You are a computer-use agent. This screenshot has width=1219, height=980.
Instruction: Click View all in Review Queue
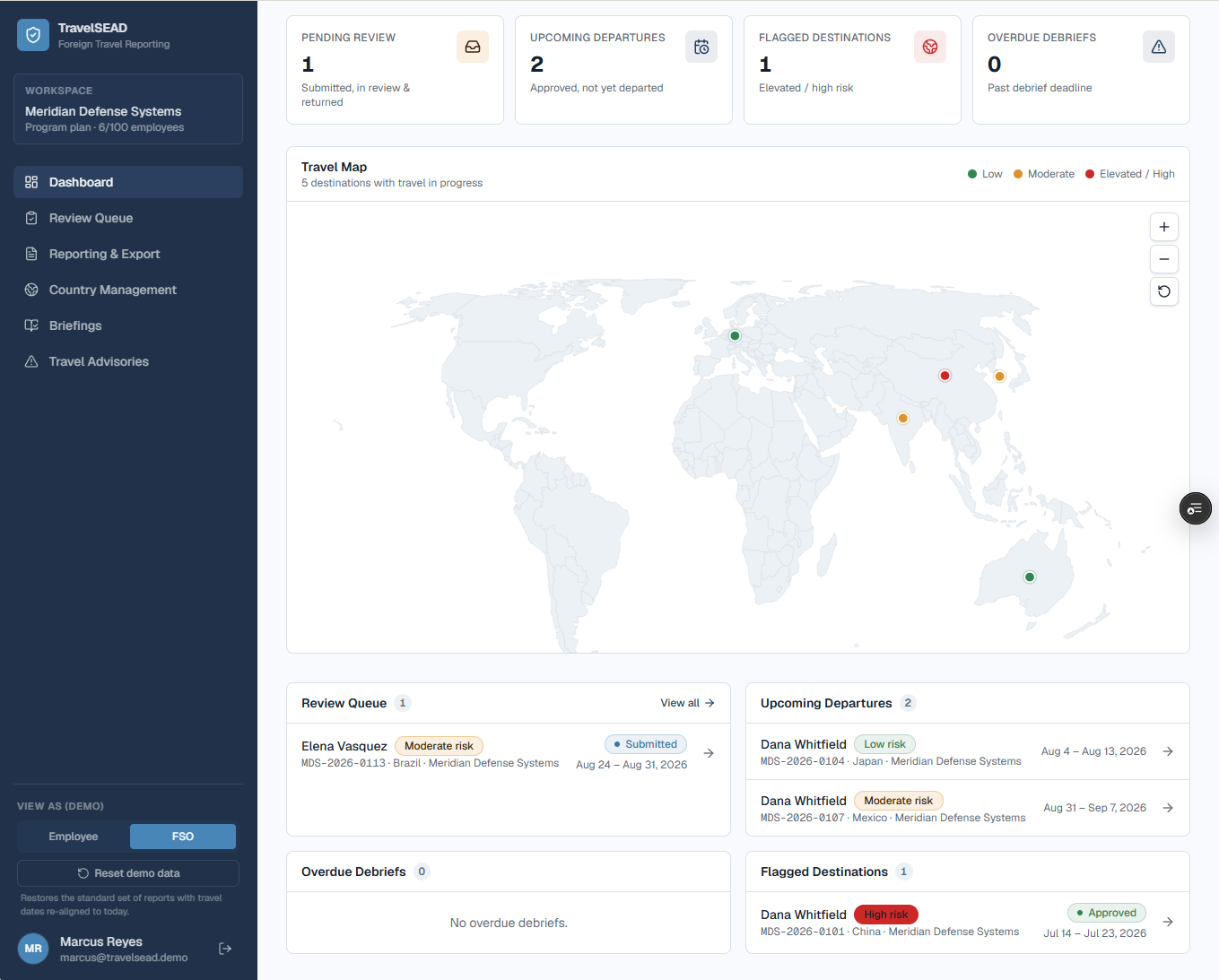tap(687, 703)
